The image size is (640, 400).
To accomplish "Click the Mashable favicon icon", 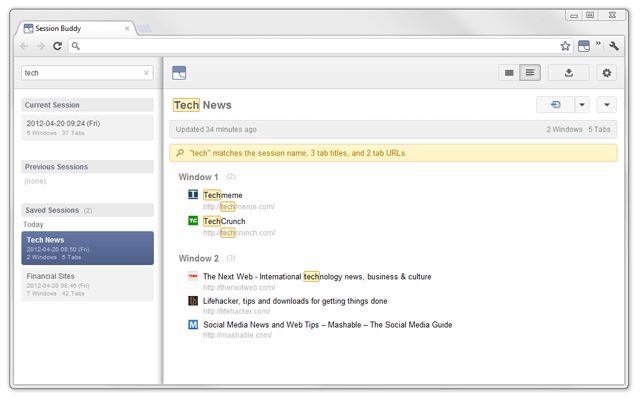I will [193, 324].
